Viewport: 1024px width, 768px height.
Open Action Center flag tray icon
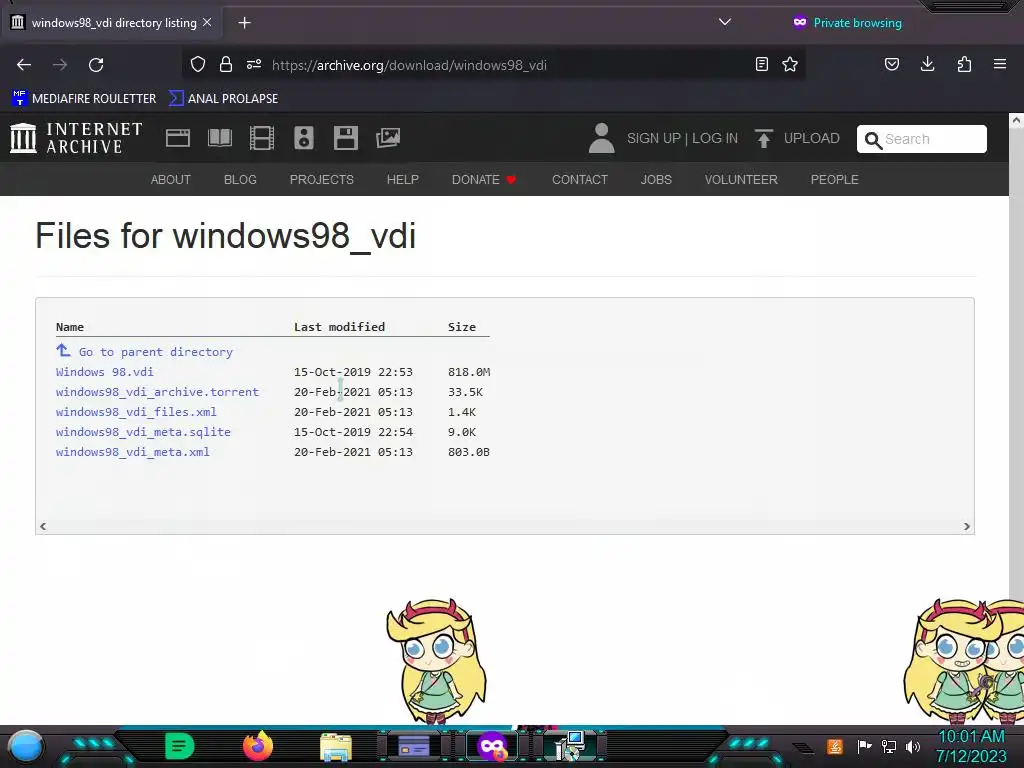[x=865, y=746]
